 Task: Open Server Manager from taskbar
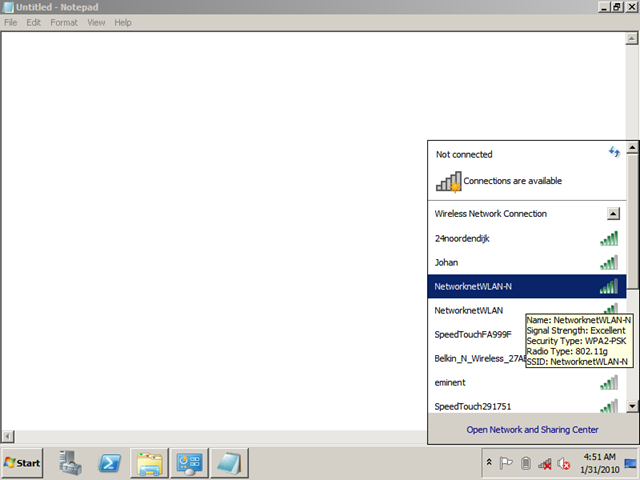70,463
